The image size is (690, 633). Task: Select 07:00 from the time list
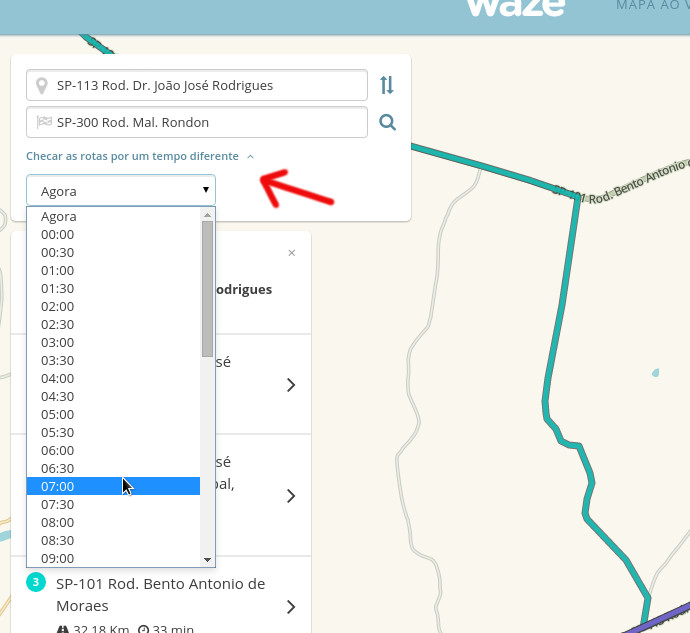[x=58, y=486]
